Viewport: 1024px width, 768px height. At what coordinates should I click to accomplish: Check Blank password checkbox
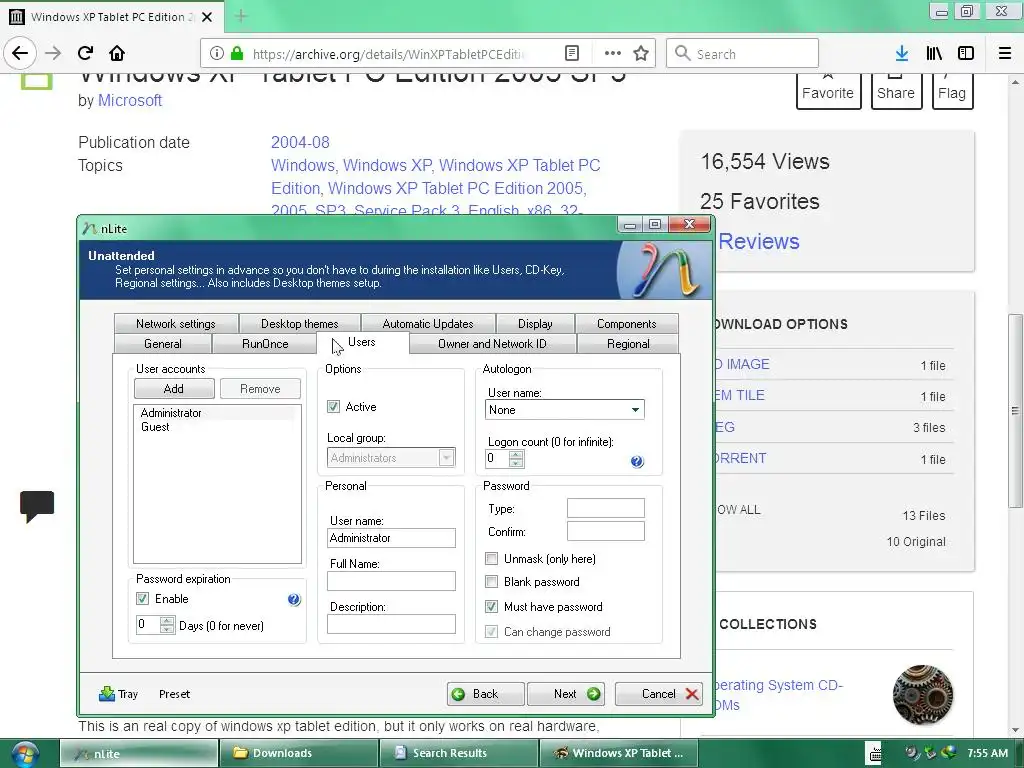pos(491,581)
